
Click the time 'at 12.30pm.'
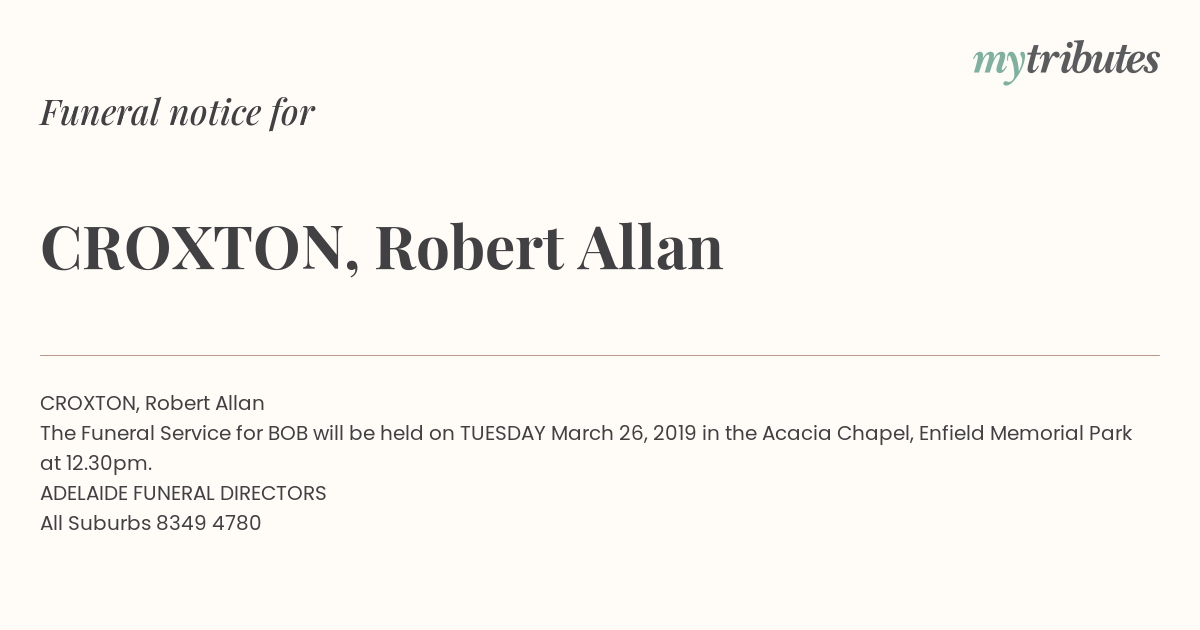tap(96, 464)
